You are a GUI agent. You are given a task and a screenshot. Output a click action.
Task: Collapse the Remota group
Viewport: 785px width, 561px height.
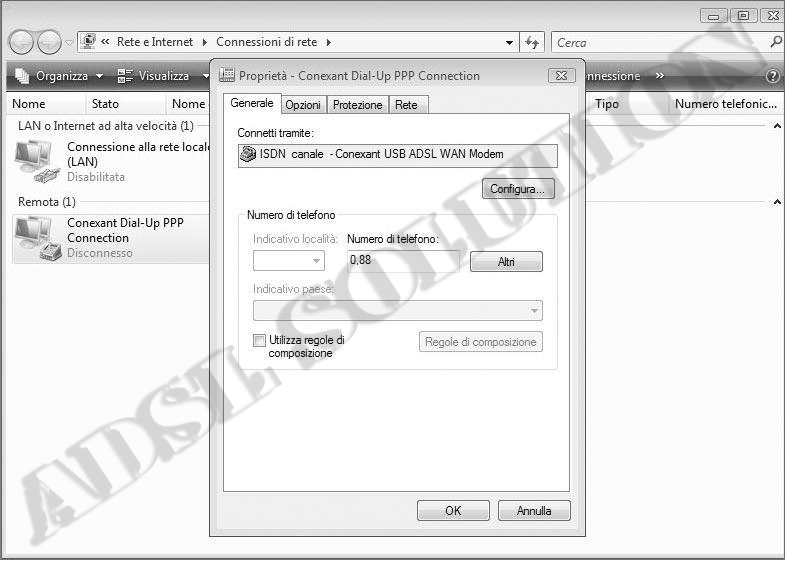[778, 202]
